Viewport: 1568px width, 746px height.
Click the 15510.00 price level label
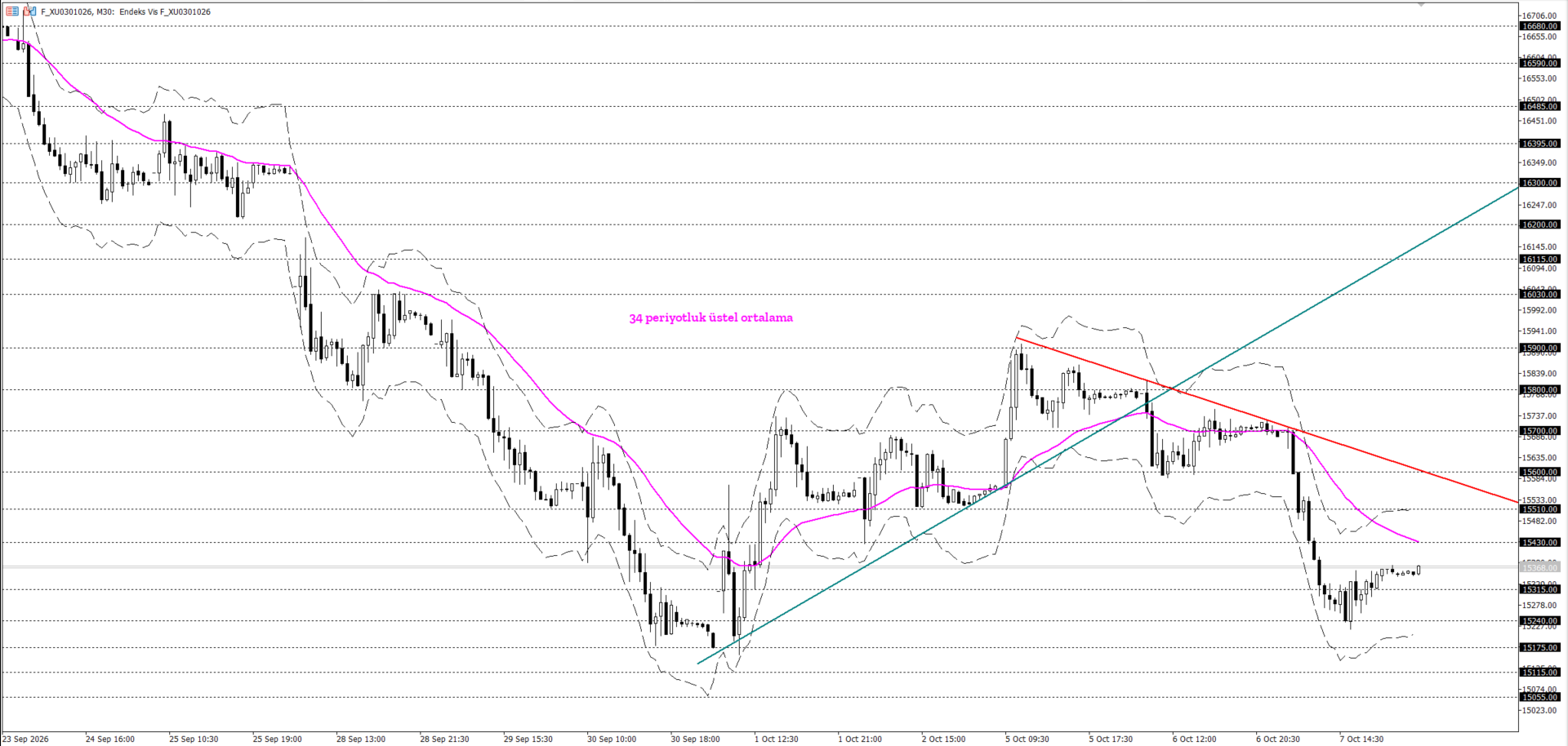point(1539,509)
